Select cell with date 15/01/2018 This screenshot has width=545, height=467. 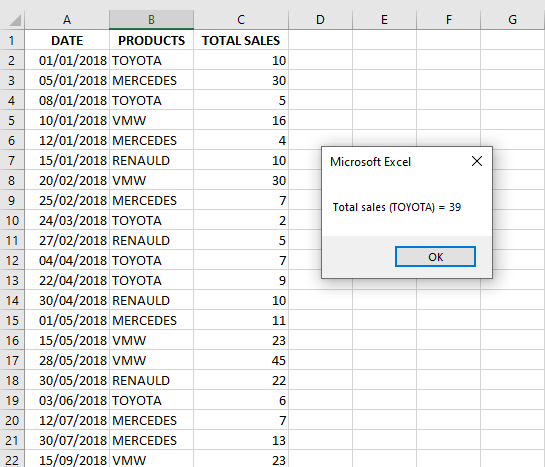(67, 160)
